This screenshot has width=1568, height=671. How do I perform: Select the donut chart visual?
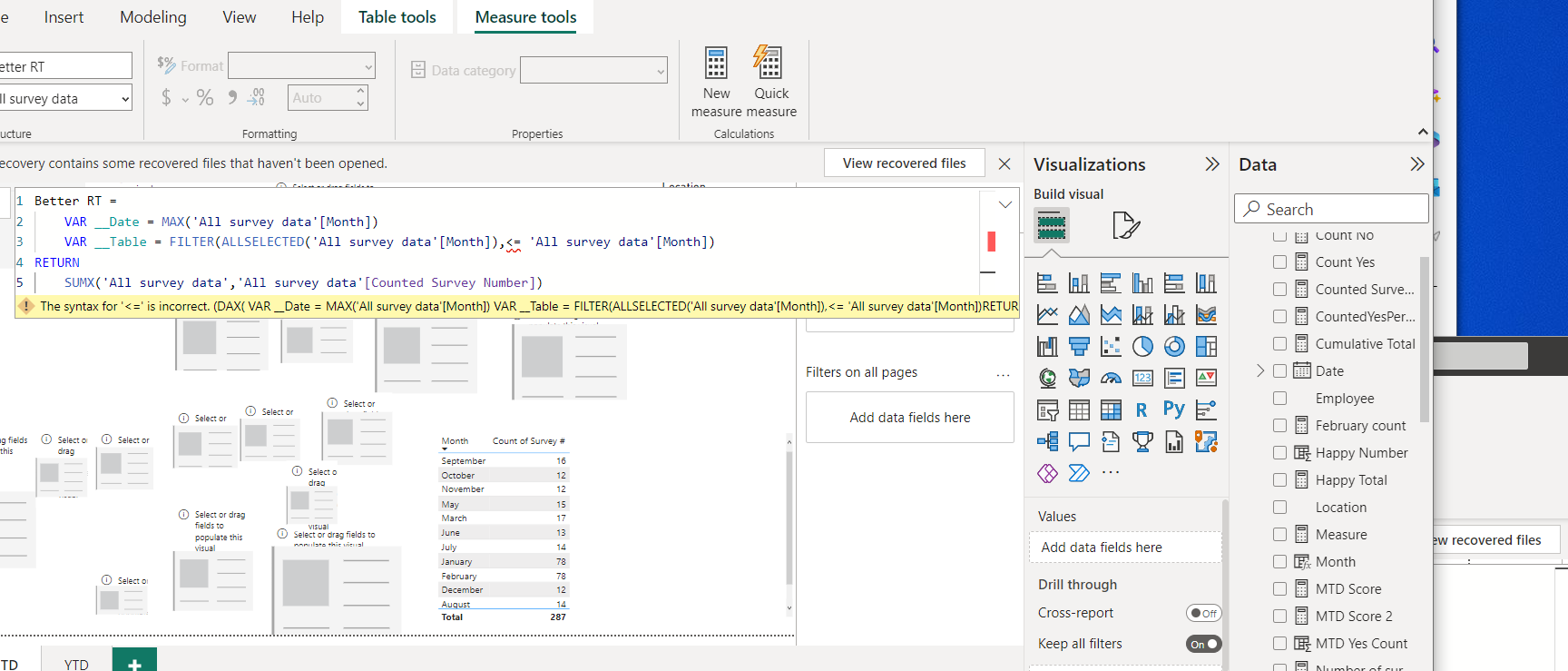coord(1174,346)
